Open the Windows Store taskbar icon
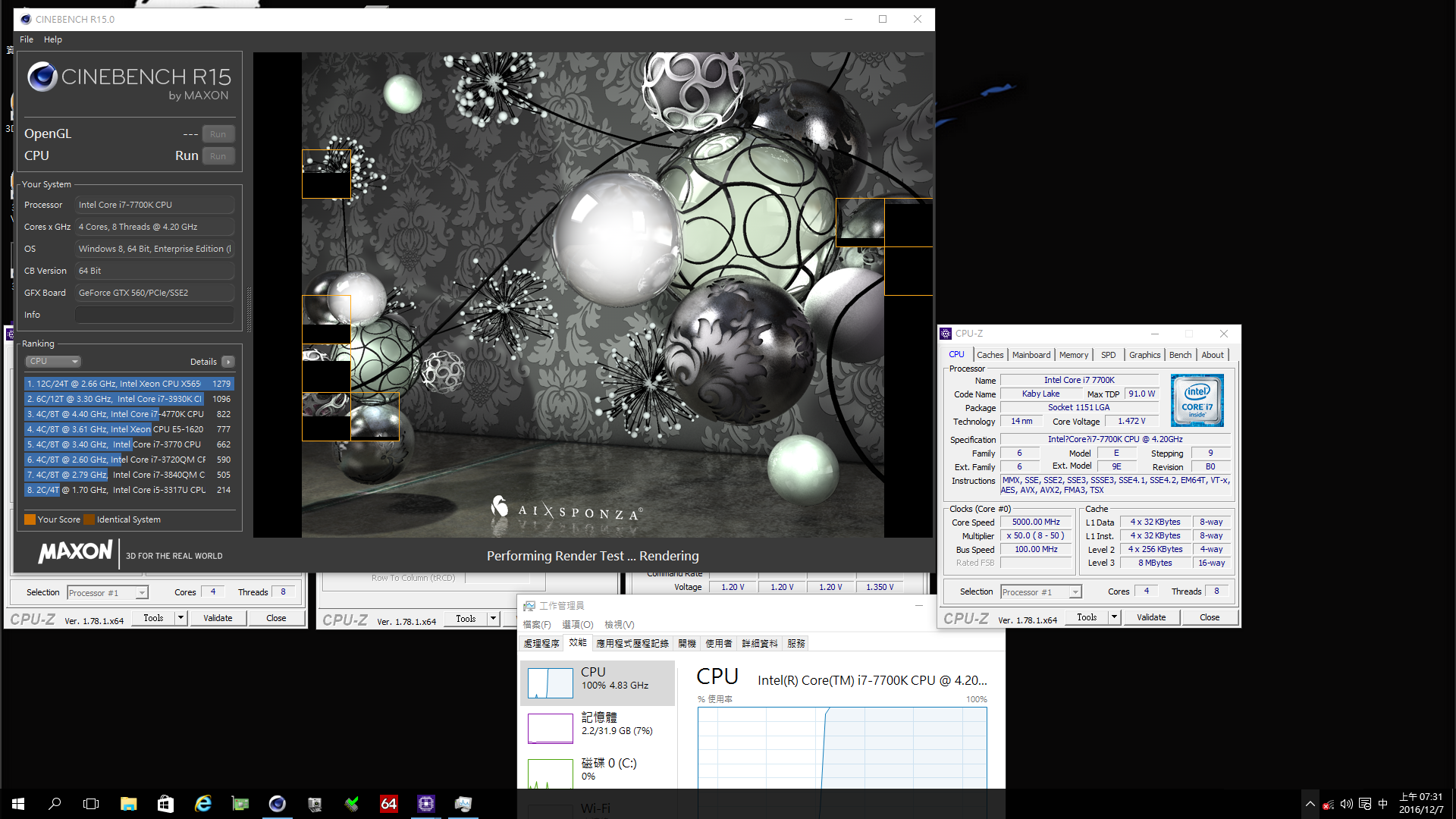The image size is (1456, 819). click(x=165, y=804)
